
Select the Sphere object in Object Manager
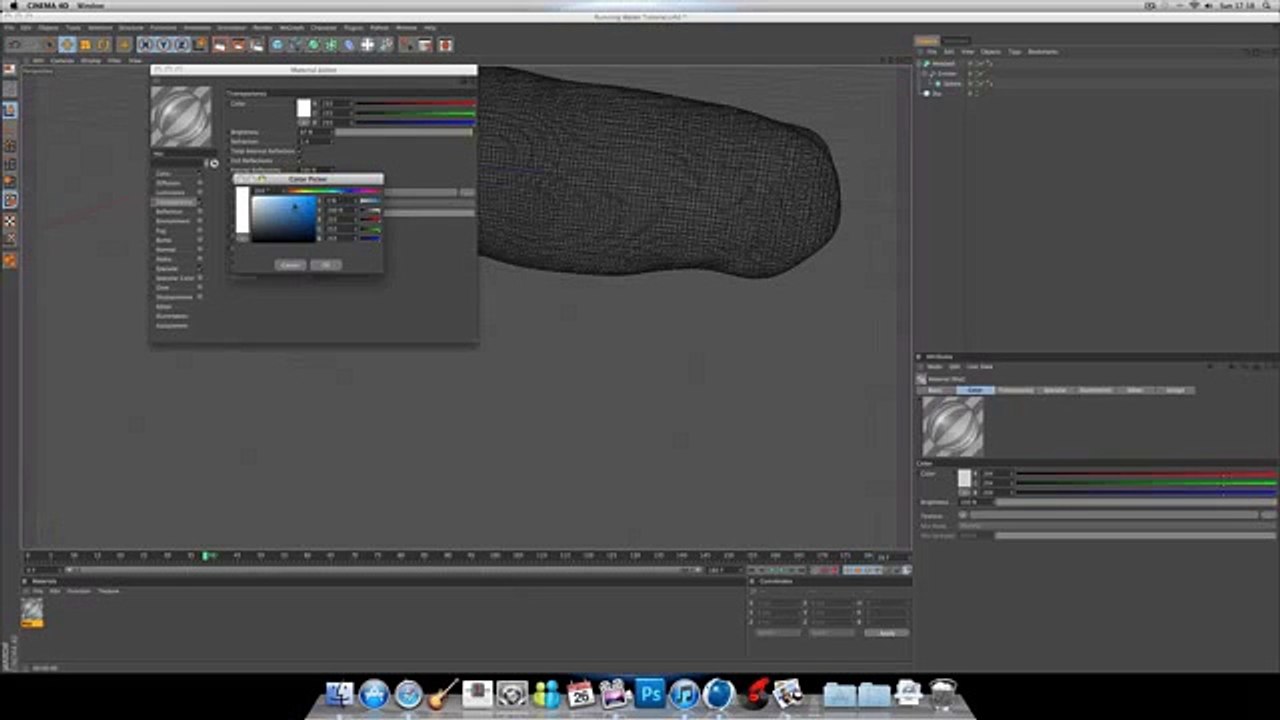pos(952,84)
